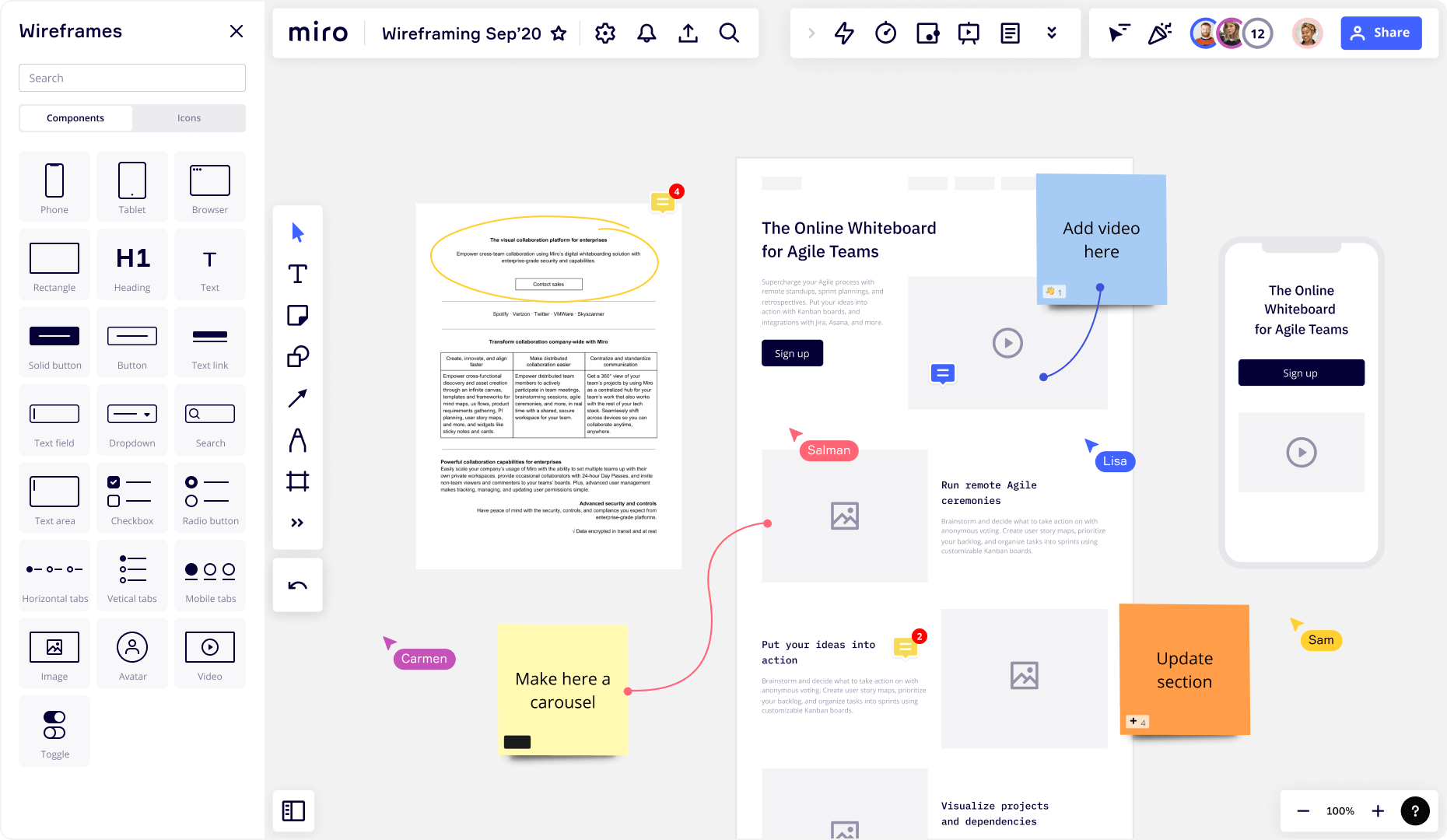The height and width of the screenshot is (840, 1447).
Task: Select the Pen tool
Action: [x=297, y=441]
